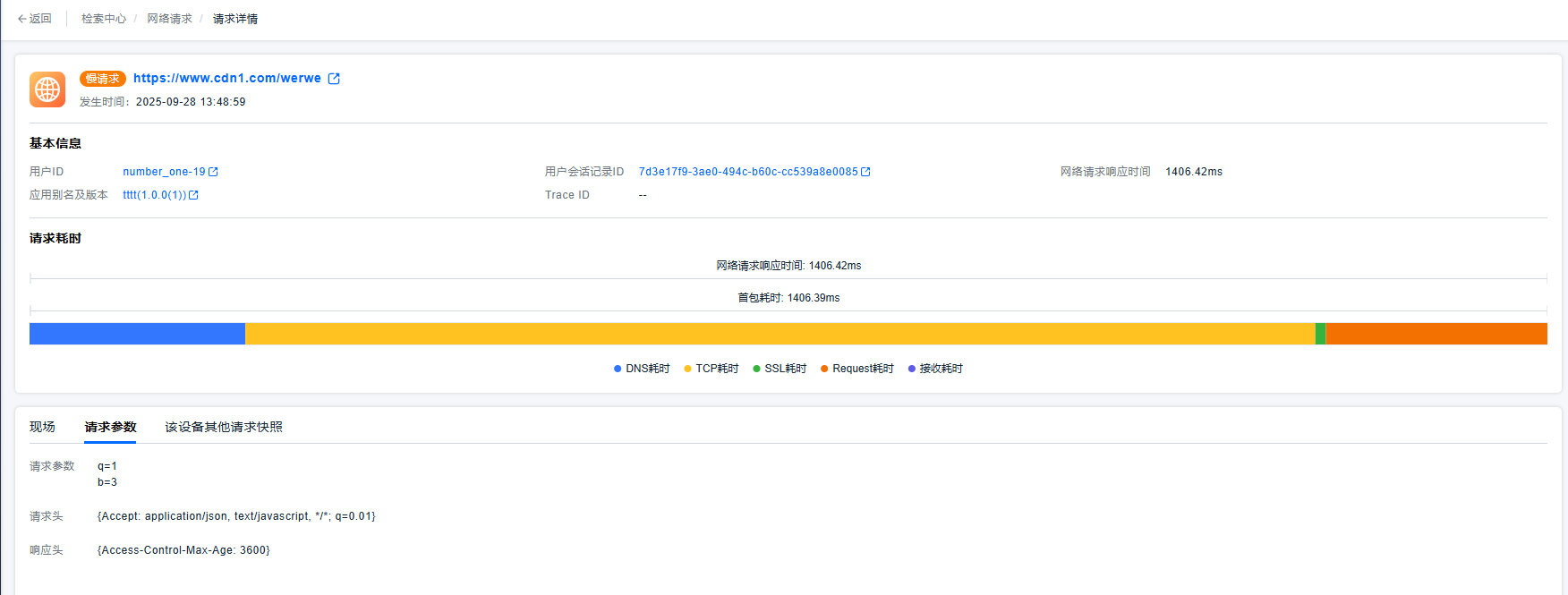Toggle Request耗时 legend item
The image size is (1568, 595).
click(857, 369)
